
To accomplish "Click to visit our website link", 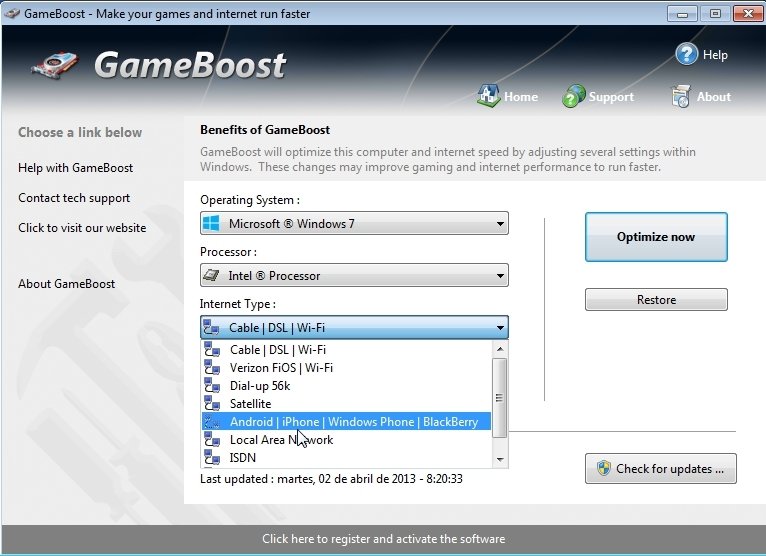I will [x=82, y=228].
